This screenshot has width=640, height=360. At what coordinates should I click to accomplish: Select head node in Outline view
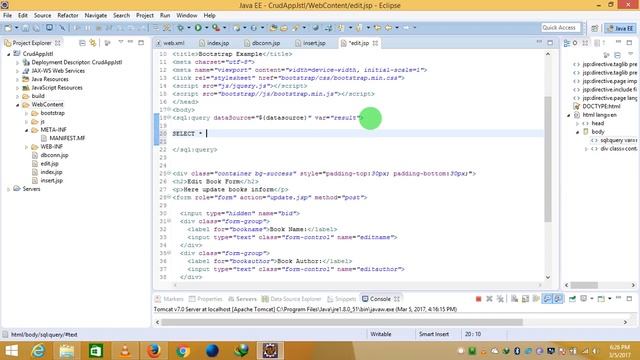click(x=598, y=123)
